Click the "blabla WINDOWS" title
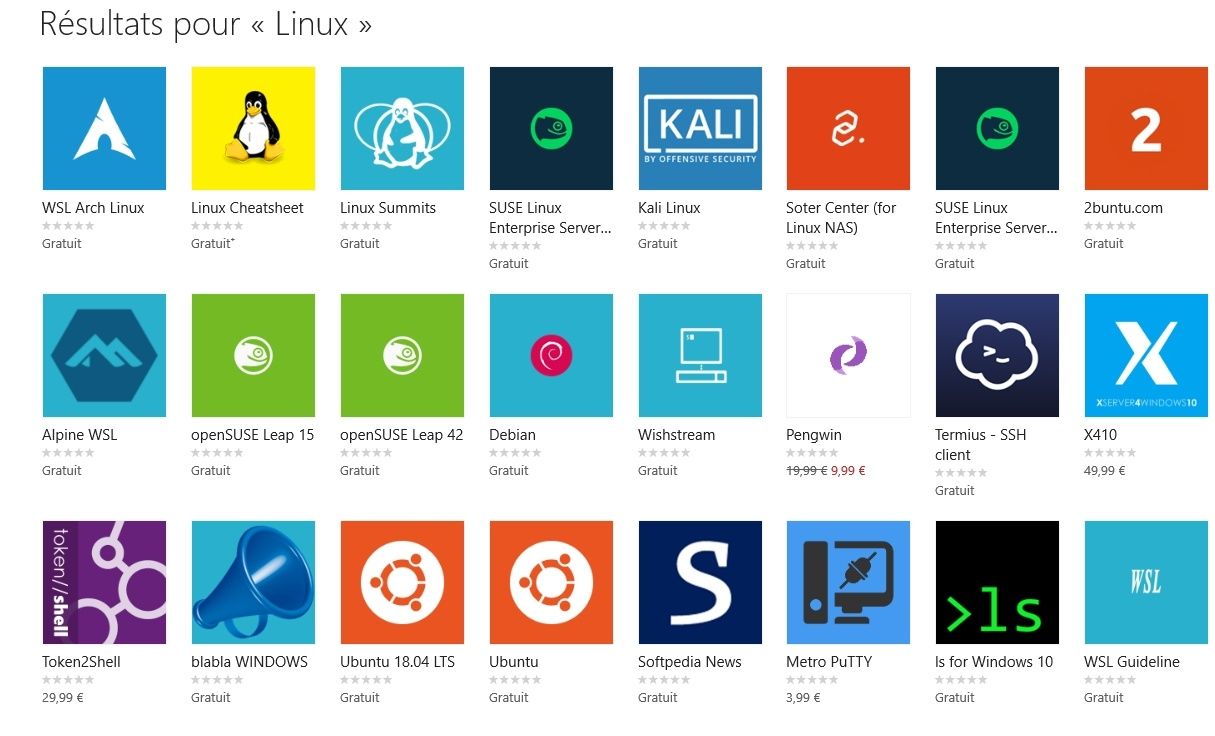The width and height of the screenshot is (1215, 736). tap(250, 662)
